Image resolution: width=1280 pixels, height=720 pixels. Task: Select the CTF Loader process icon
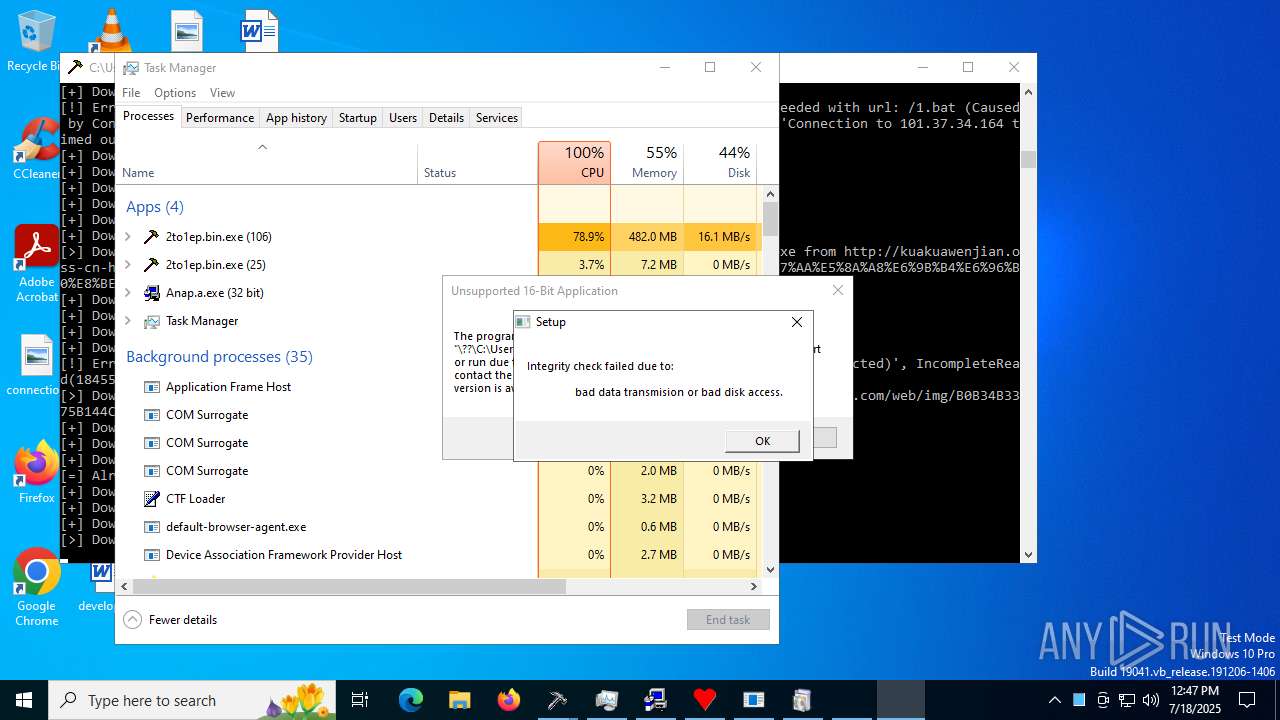(x=152, y=499)
